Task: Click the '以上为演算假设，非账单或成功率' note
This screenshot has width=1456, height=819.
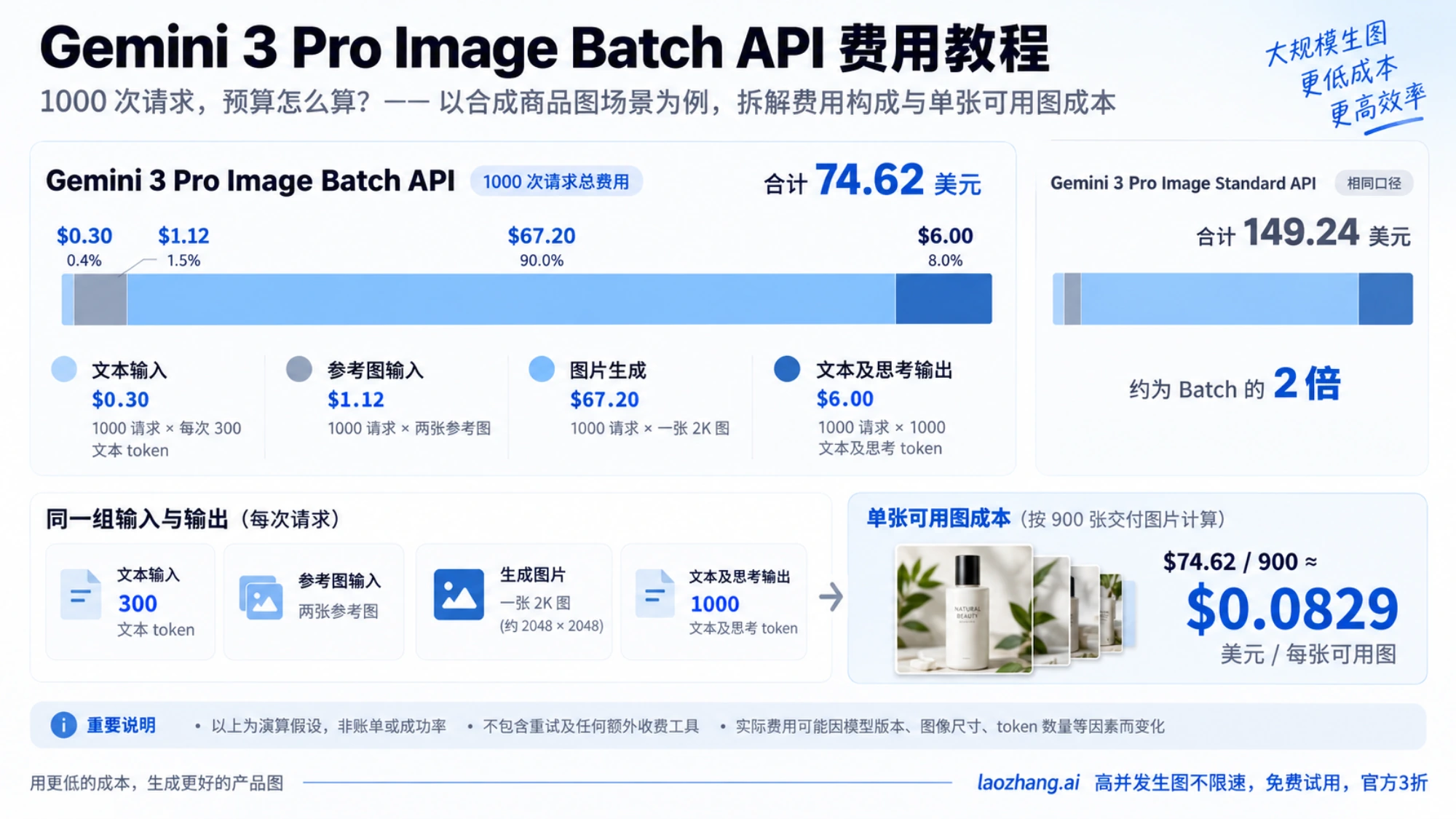Action: (329, 726)
